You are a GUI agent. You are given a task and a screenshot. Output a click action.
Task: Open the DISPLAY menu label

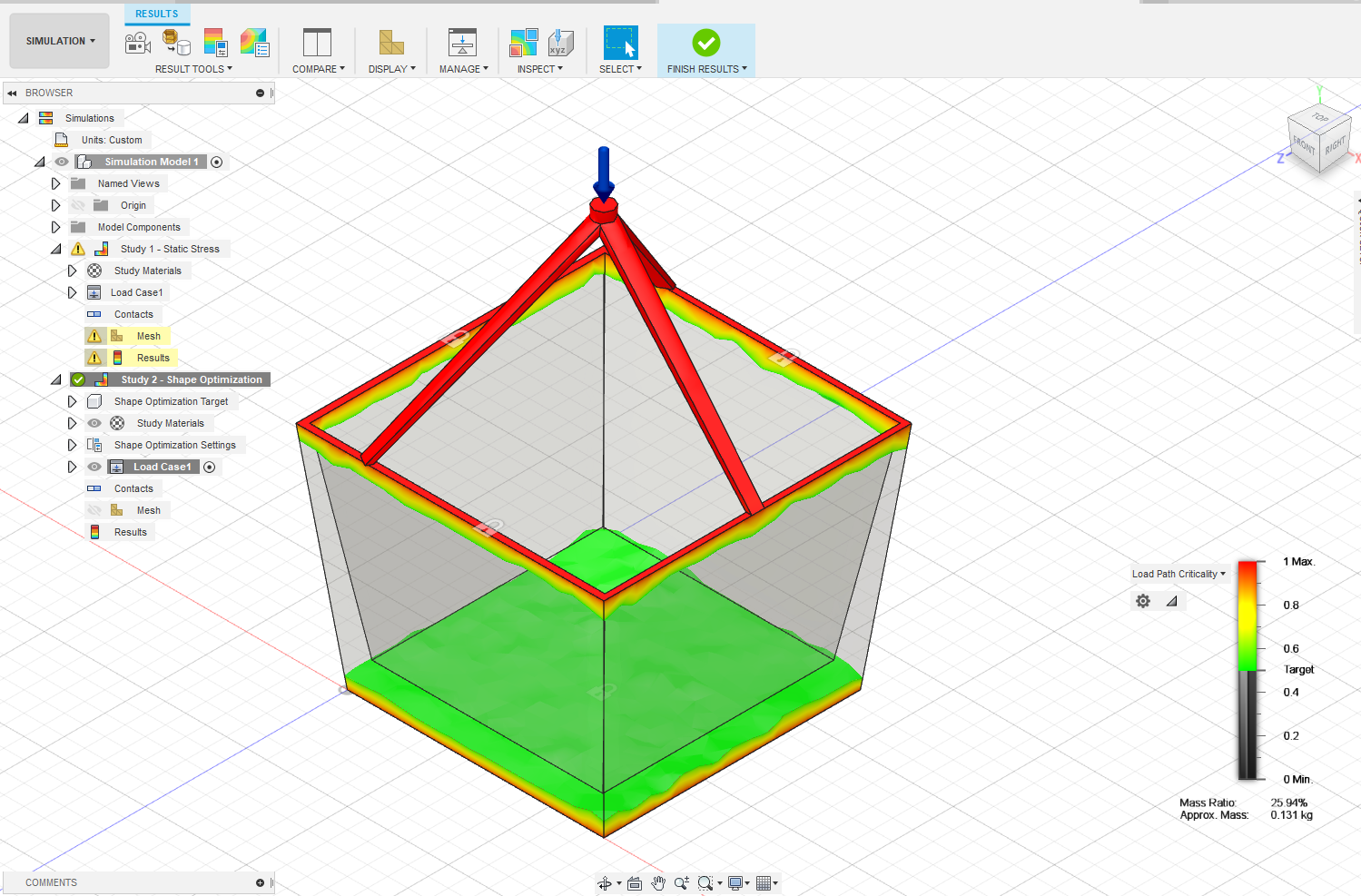pyautogui.click(x=391, y=69)
